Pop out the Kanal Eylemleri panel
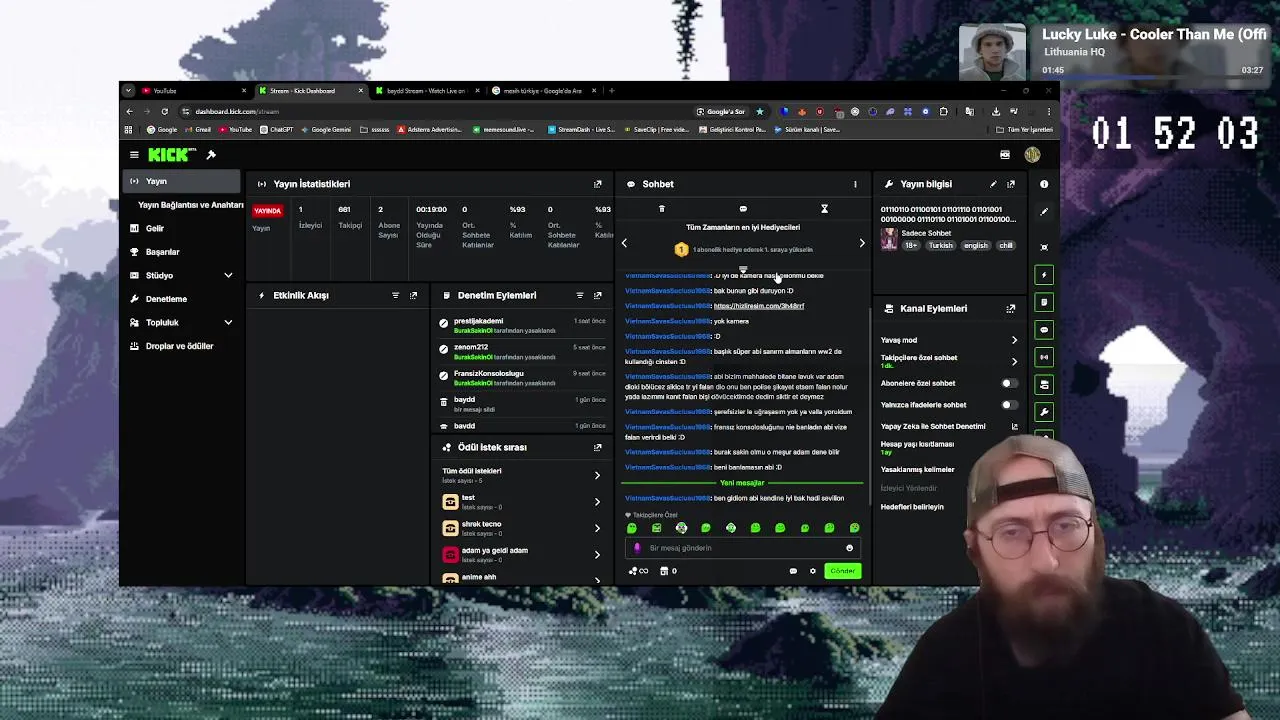Image resolution: width=1280 pixels, height=720 pixels. click(1011, 309)
